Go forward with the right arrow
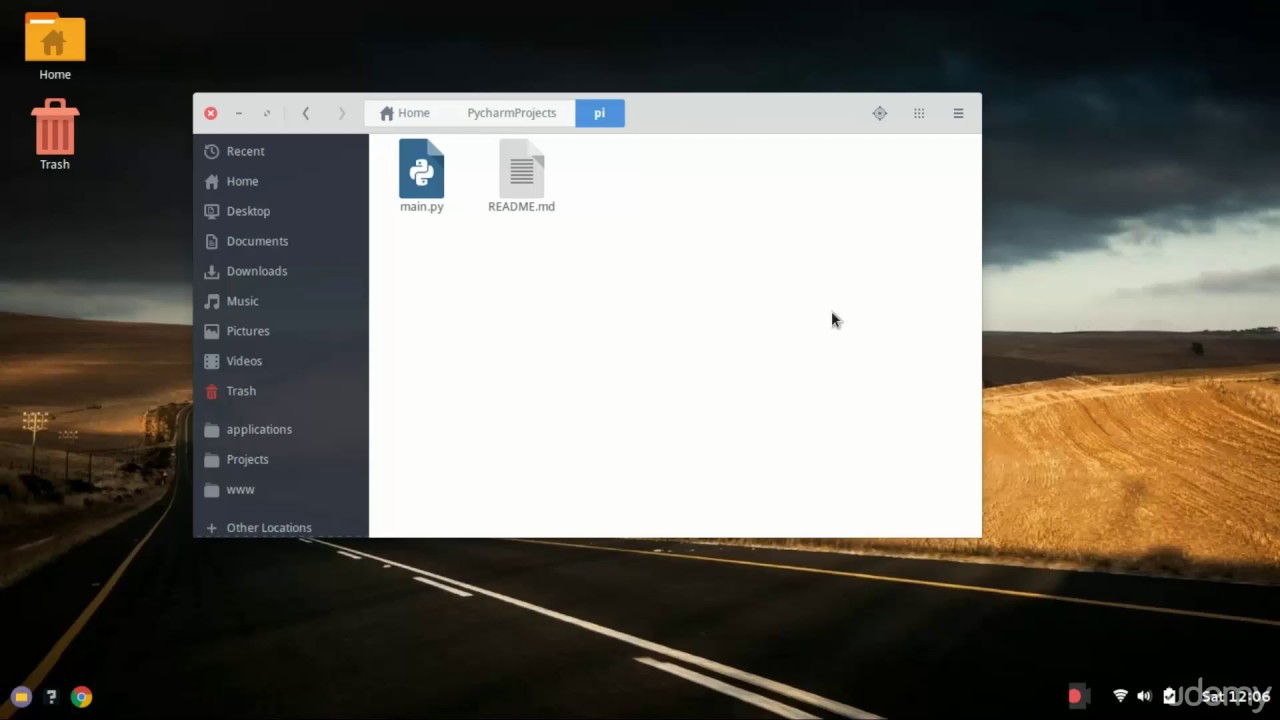1280x720 pixels. [x=341, y=113]
